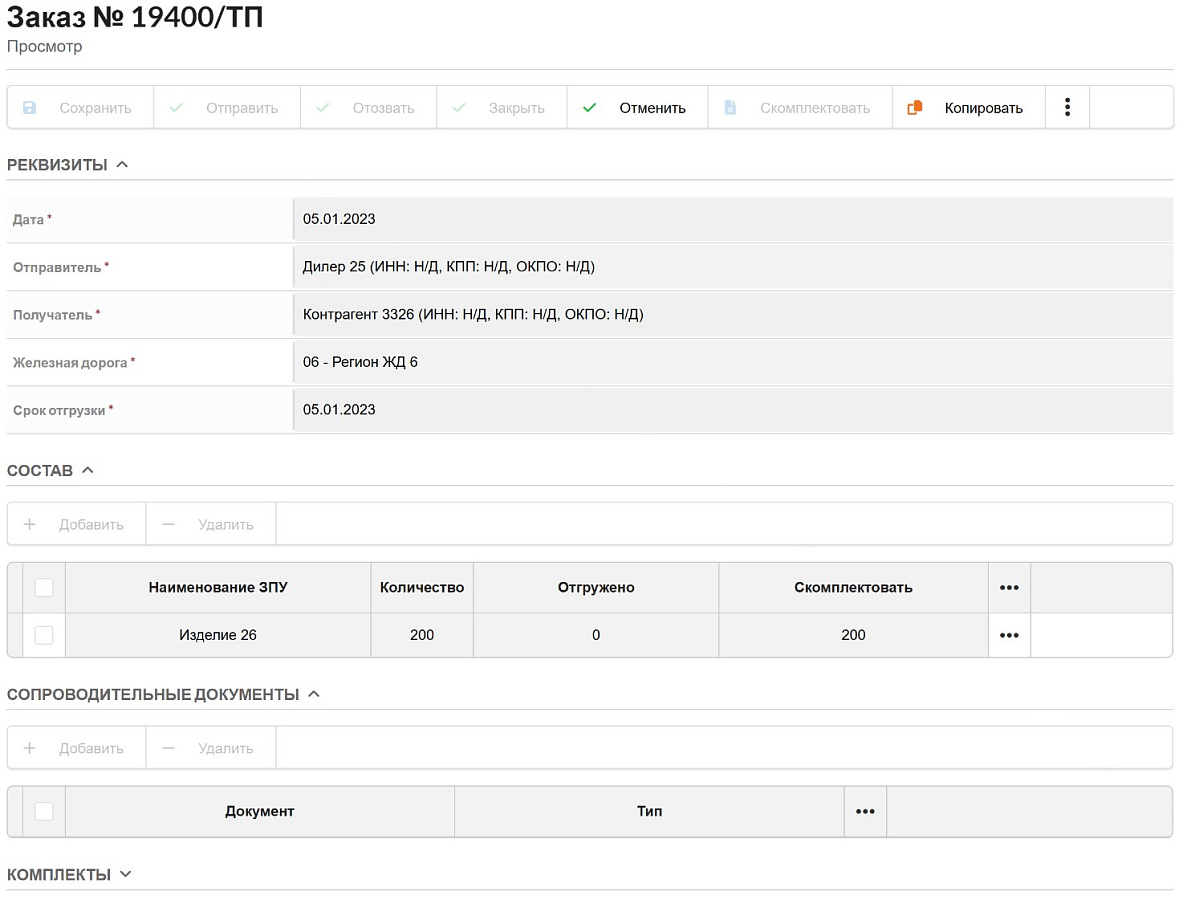Click the green checkmark icon beside Отменить

pos(589,108)
